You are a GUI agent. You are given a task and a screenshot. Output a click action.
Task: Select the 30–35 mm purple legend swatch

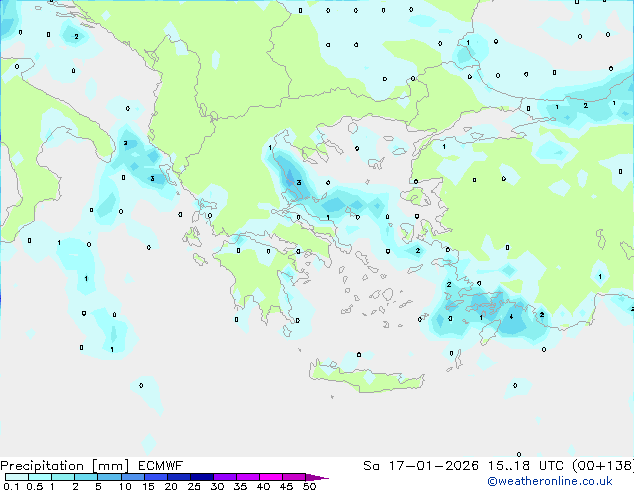point(225,477)
